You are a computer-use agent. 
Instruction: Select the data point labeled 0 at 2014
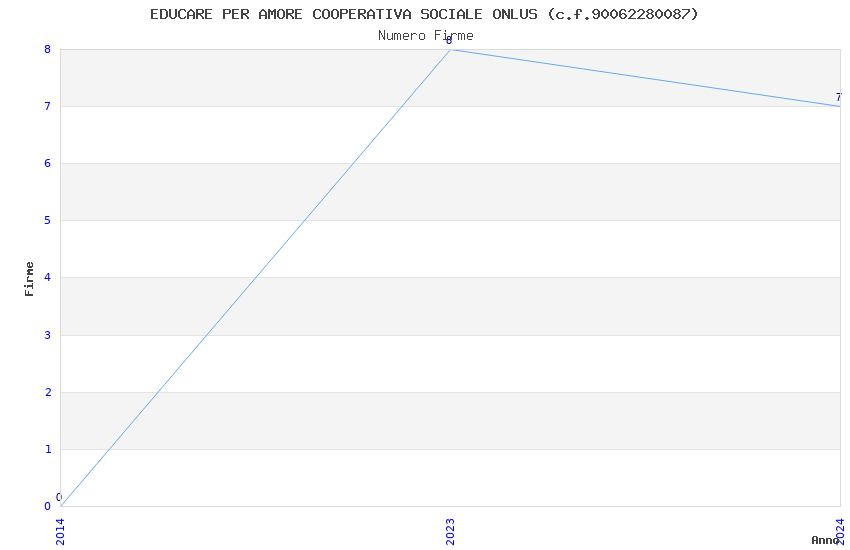[x=61, y=506]
